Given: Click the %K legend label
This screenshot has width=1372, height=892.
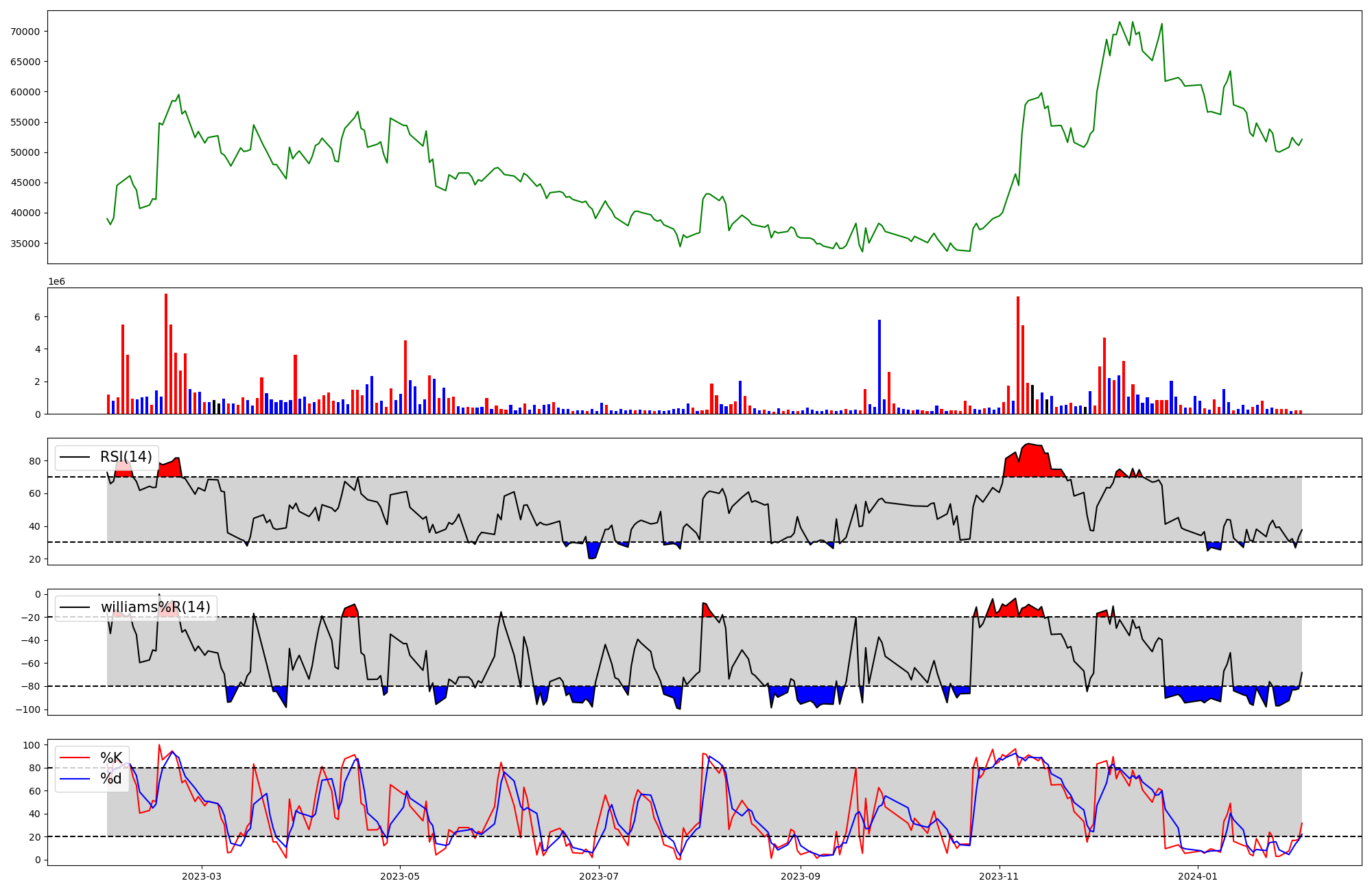Looking at the screenshot, I should [111, 758].
